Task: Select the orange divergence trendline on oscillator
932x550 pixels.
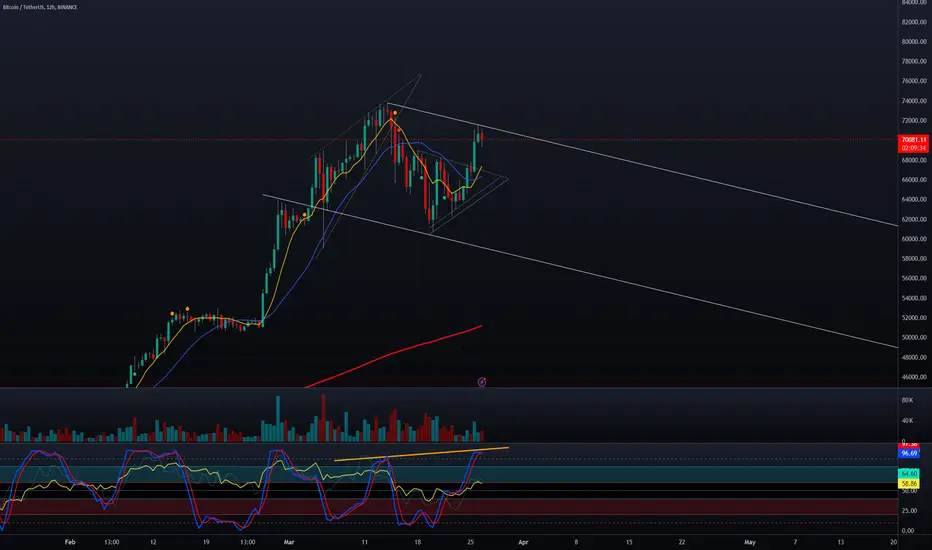Action: [x=421, y=454]
